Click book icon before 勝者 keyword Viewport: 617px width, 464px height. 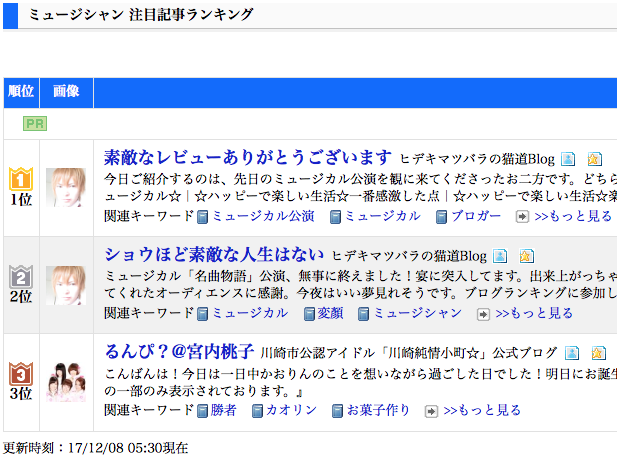202,411
